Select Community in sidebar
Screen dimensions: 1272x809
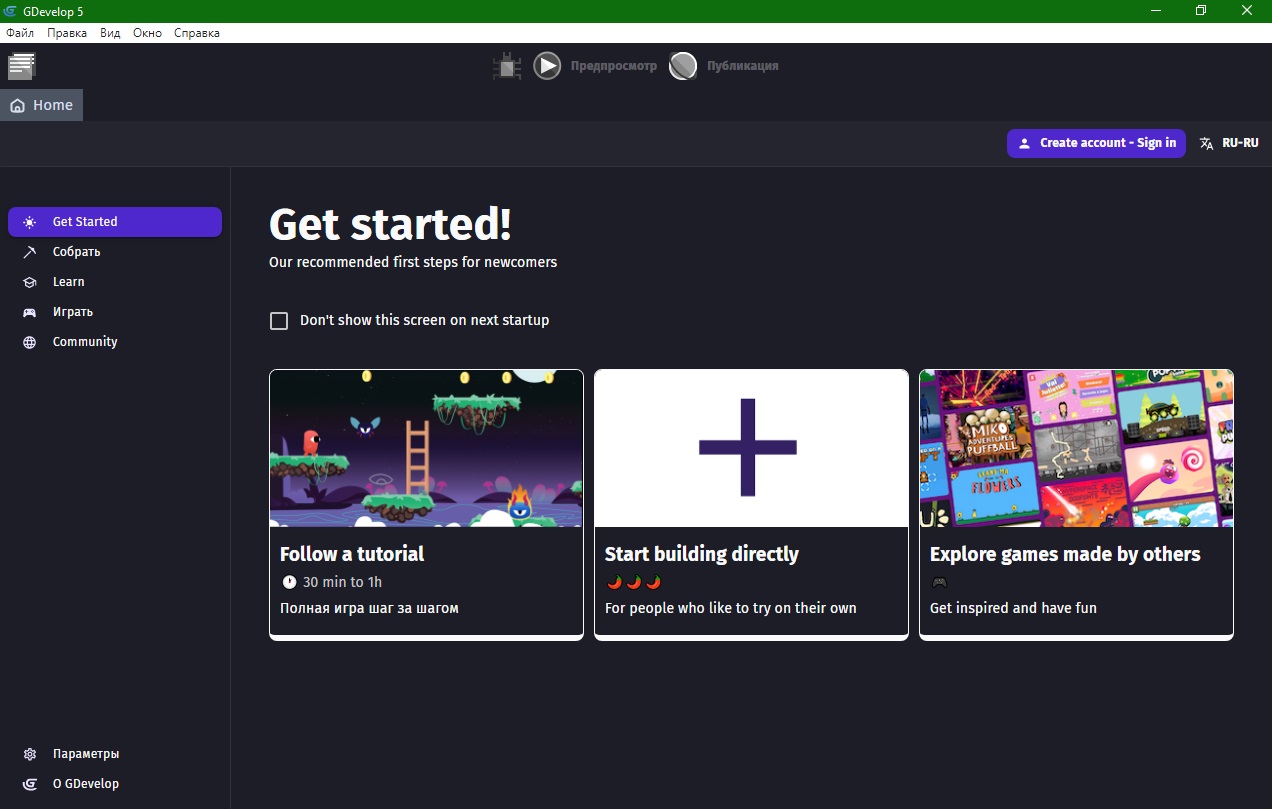pos(115,342)
